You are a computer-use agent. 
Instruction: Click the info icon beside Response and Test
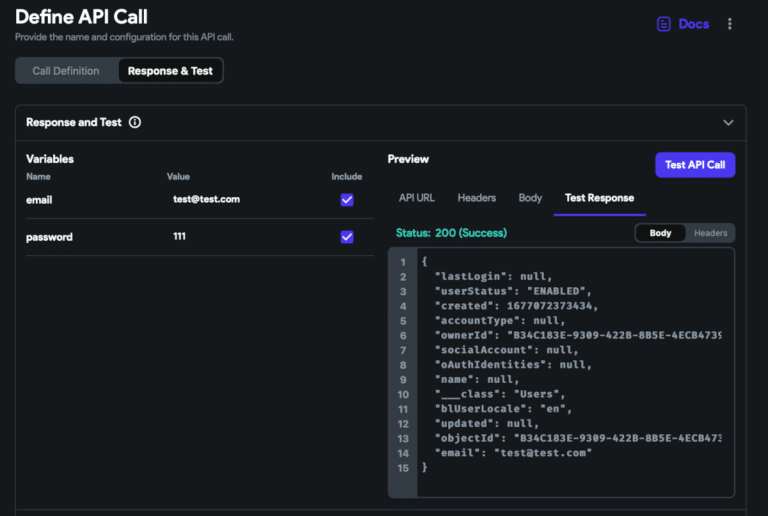pos(135,123)
